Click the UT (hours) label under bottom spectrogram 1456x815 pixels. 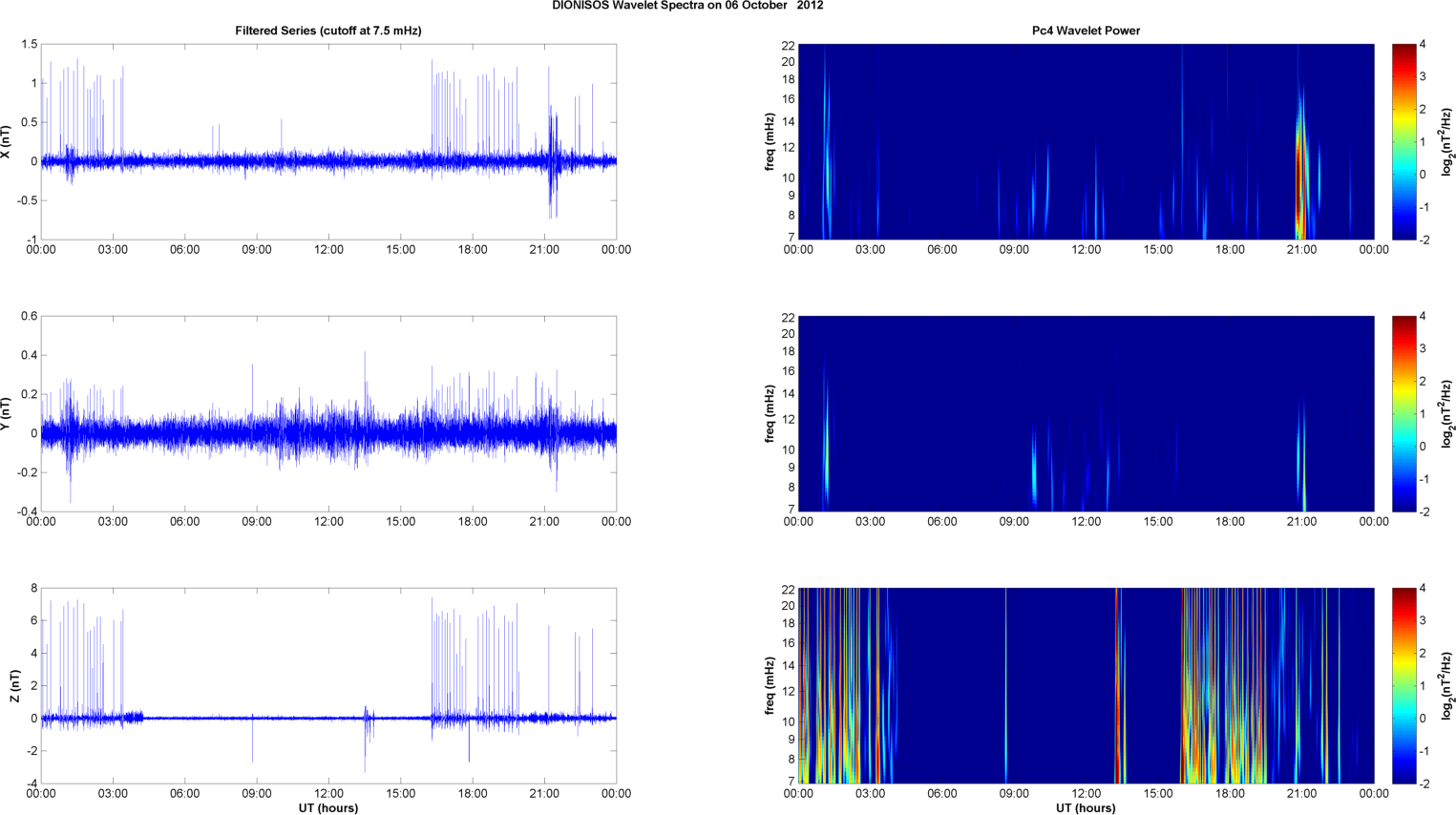tap(1086, 808)
